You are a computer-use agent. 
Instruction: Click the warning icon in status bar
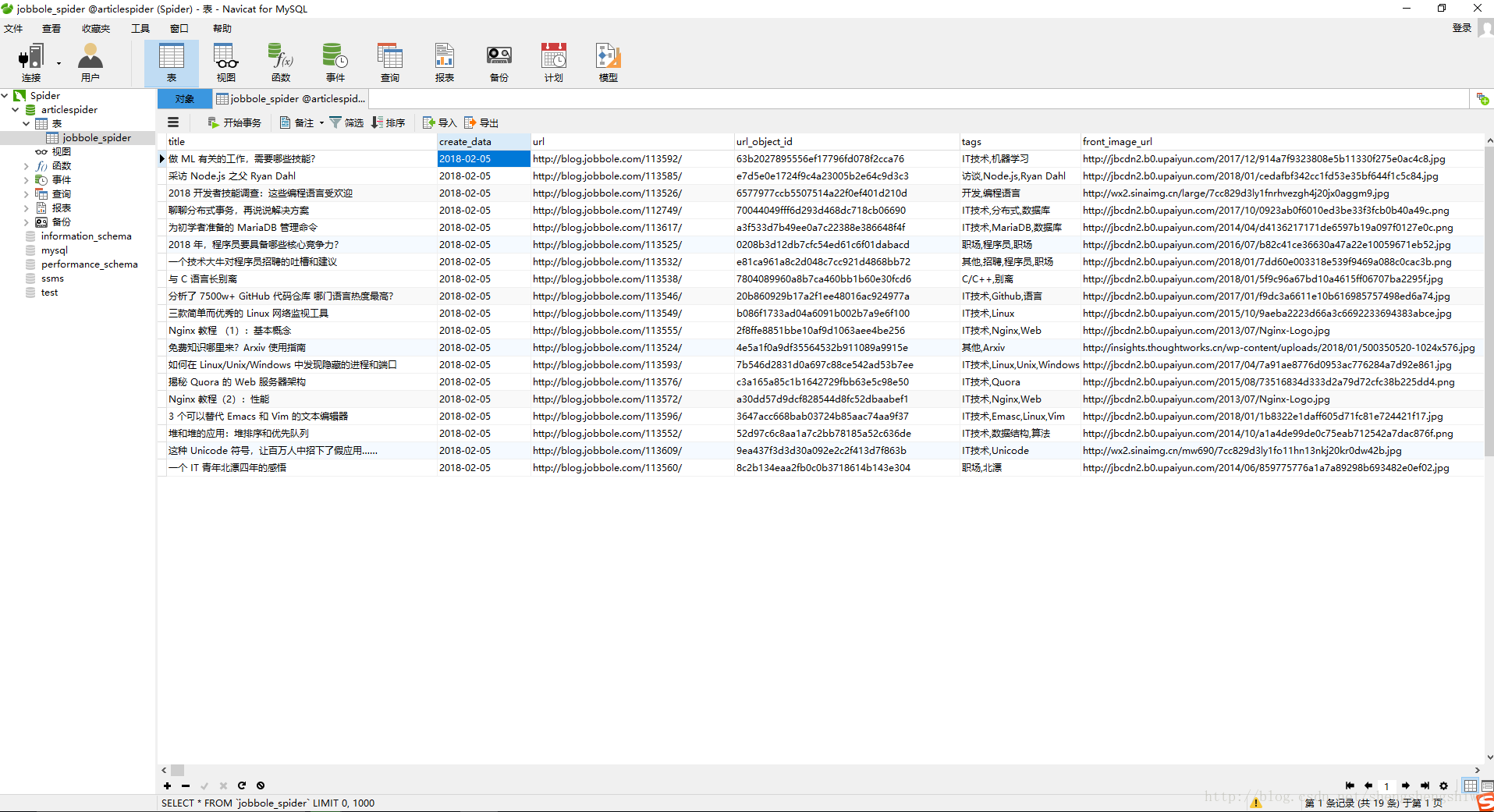[1256, 803]
